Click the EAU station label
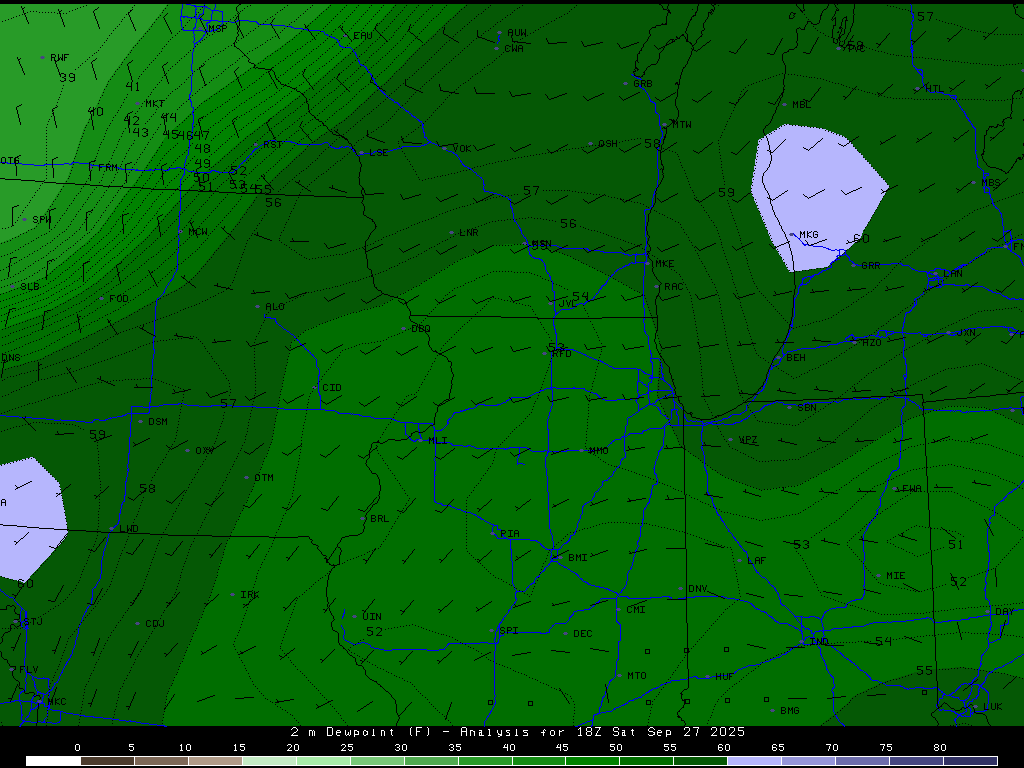The image size is (1024, 768). pos(362,36)
